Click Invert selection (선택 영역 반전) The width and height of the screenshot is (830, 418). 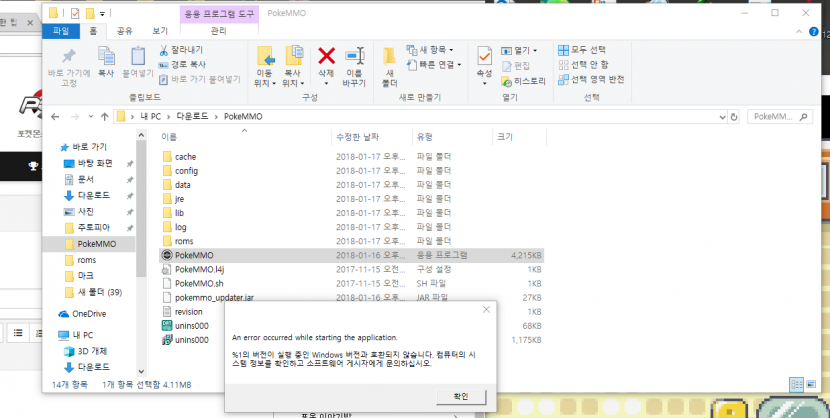(x=591, y=79)
